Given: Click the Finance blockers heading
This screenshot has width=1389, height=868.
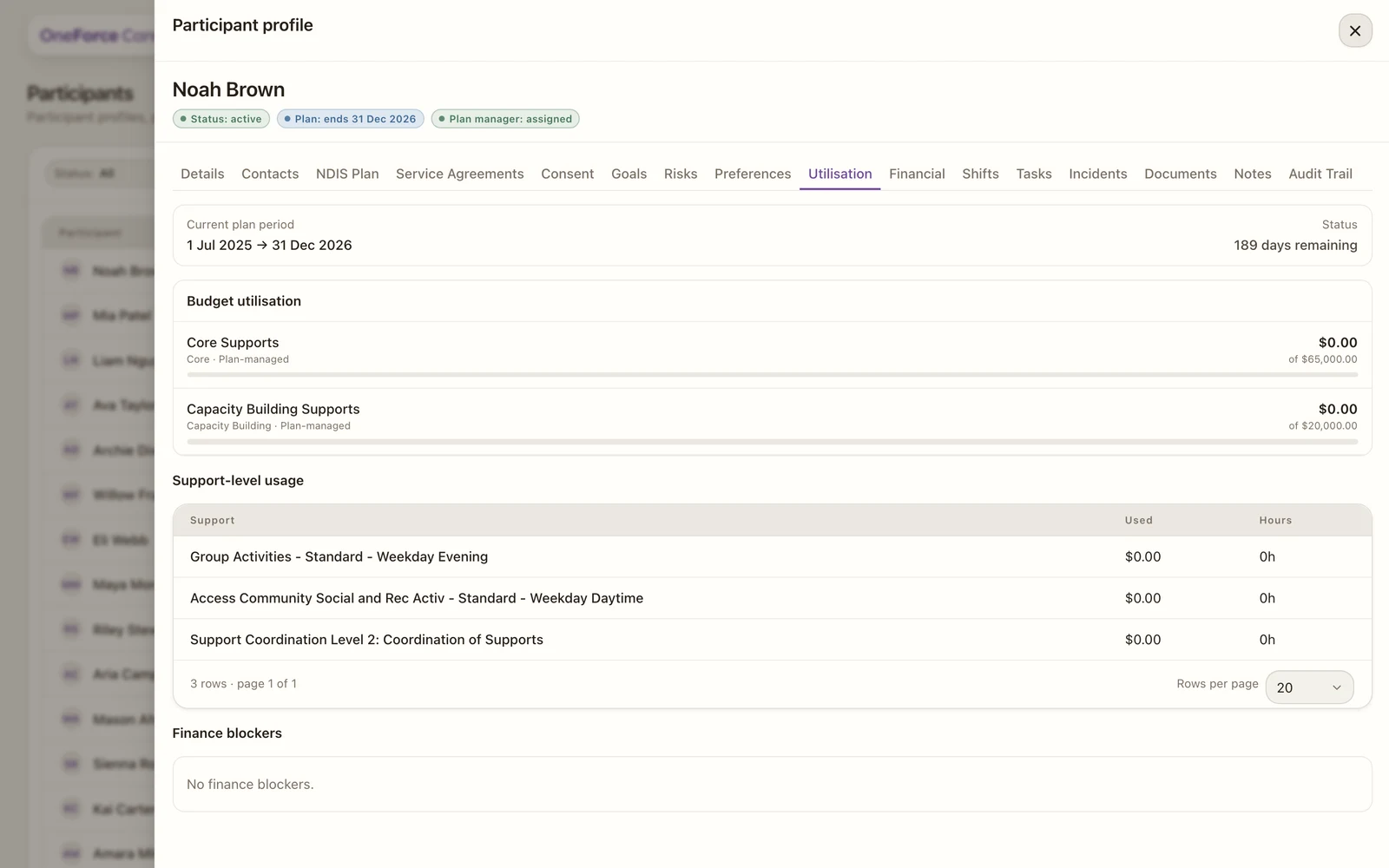Looking at the screenshot, I should pyautogui.click(x=227, y=733).
